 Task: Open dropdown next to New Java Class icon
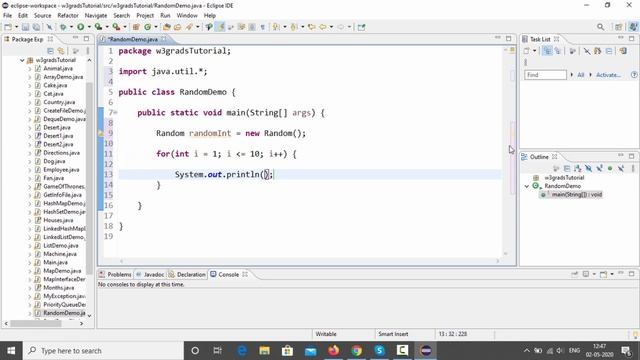(x=156, y=27)
